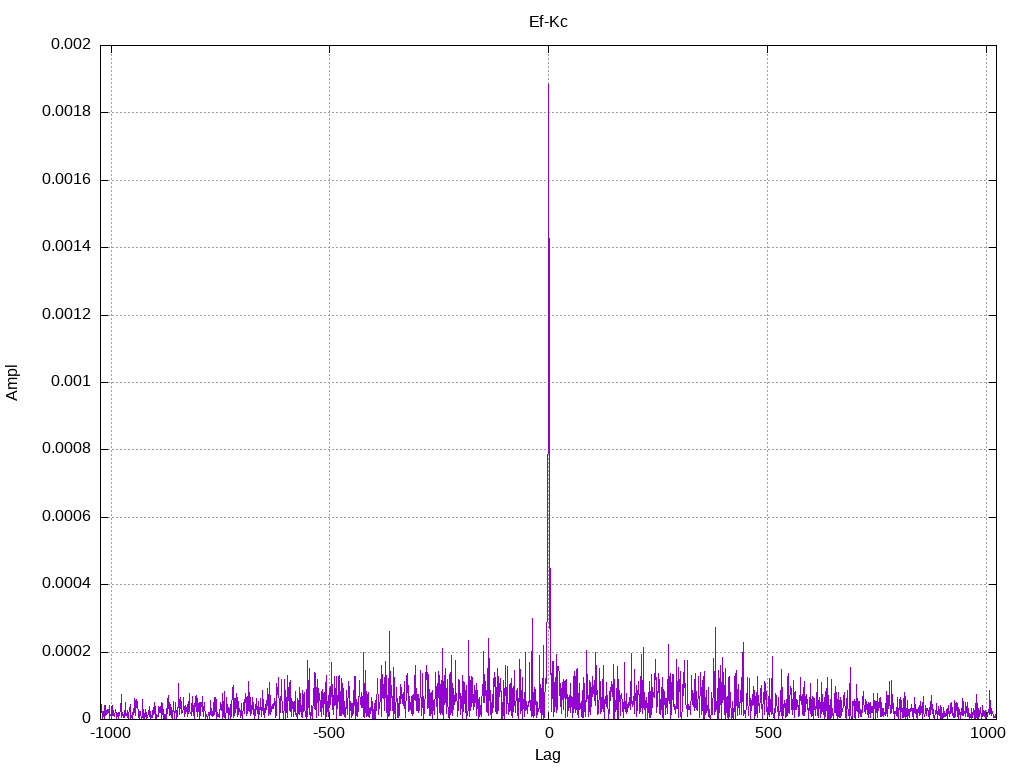Click the 0.001 y-axis tick label

[x=70, y=382]
